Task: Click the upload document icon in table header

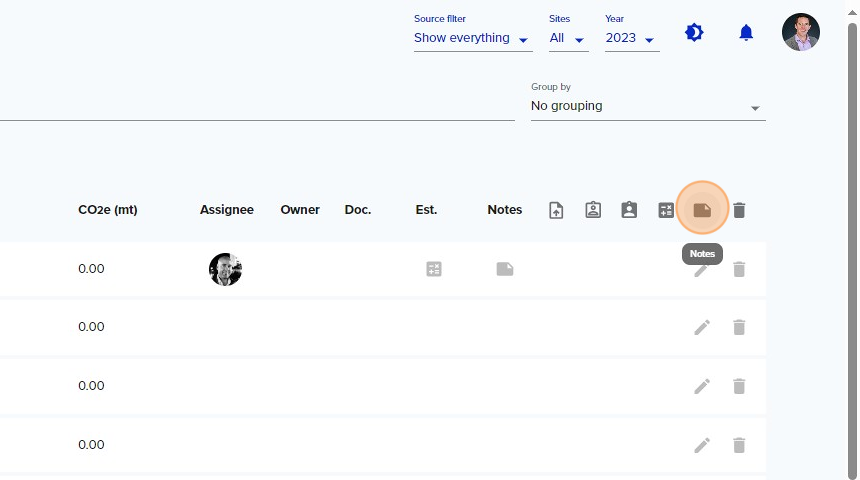Action: point(556,210)
